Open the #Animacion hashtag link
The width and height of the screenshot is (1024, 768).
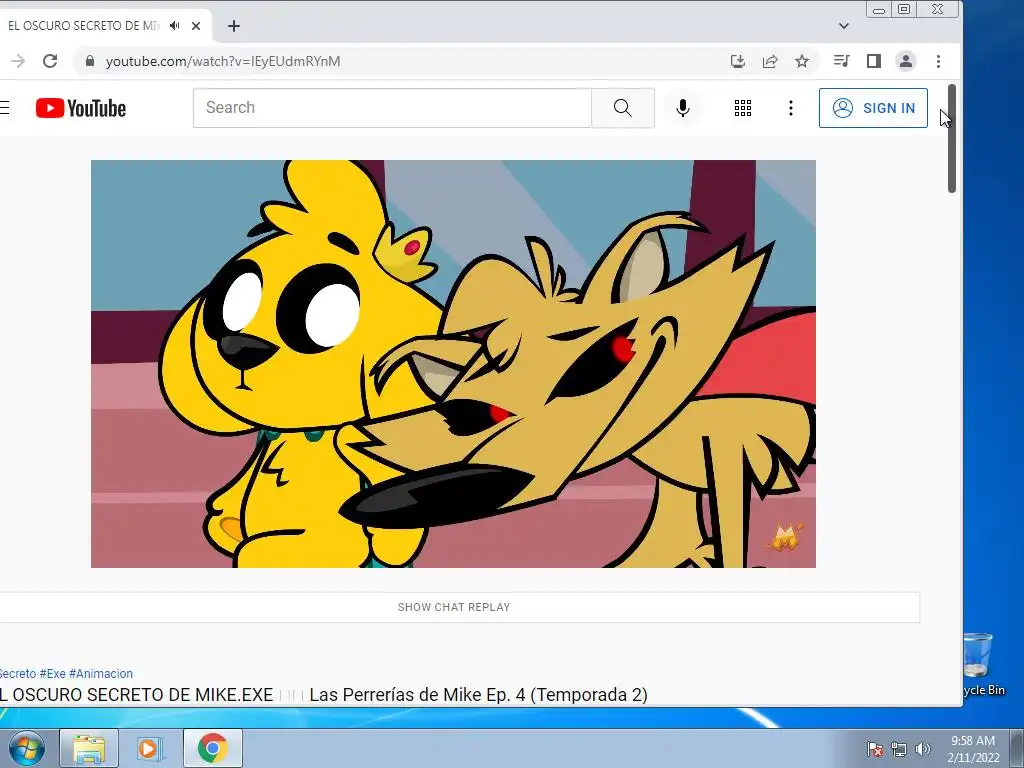101,673
